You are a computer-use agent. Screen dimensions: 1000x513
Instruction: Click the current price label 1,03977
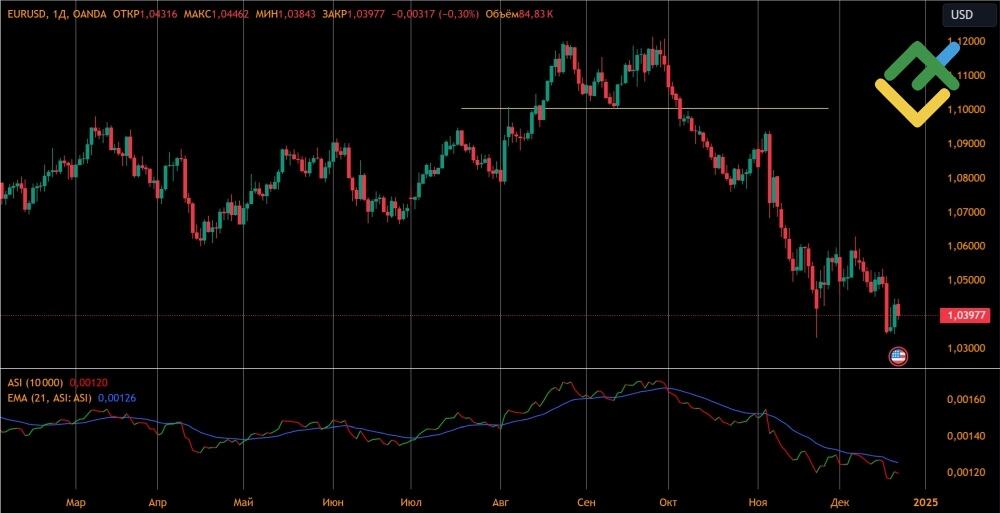963,315
